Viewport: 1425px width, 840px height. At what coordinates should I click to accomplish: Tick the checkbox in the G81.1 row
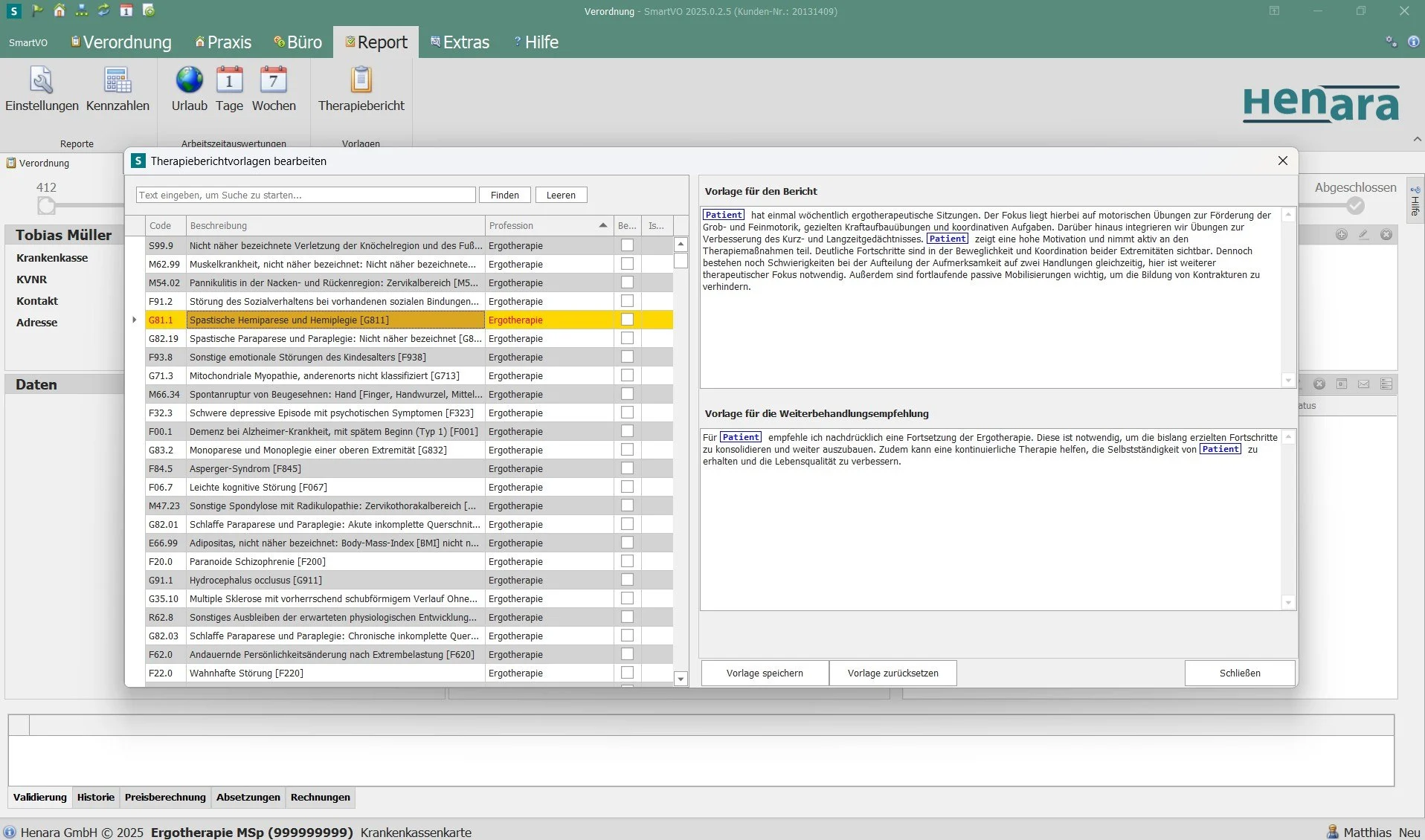coord(627,320)
